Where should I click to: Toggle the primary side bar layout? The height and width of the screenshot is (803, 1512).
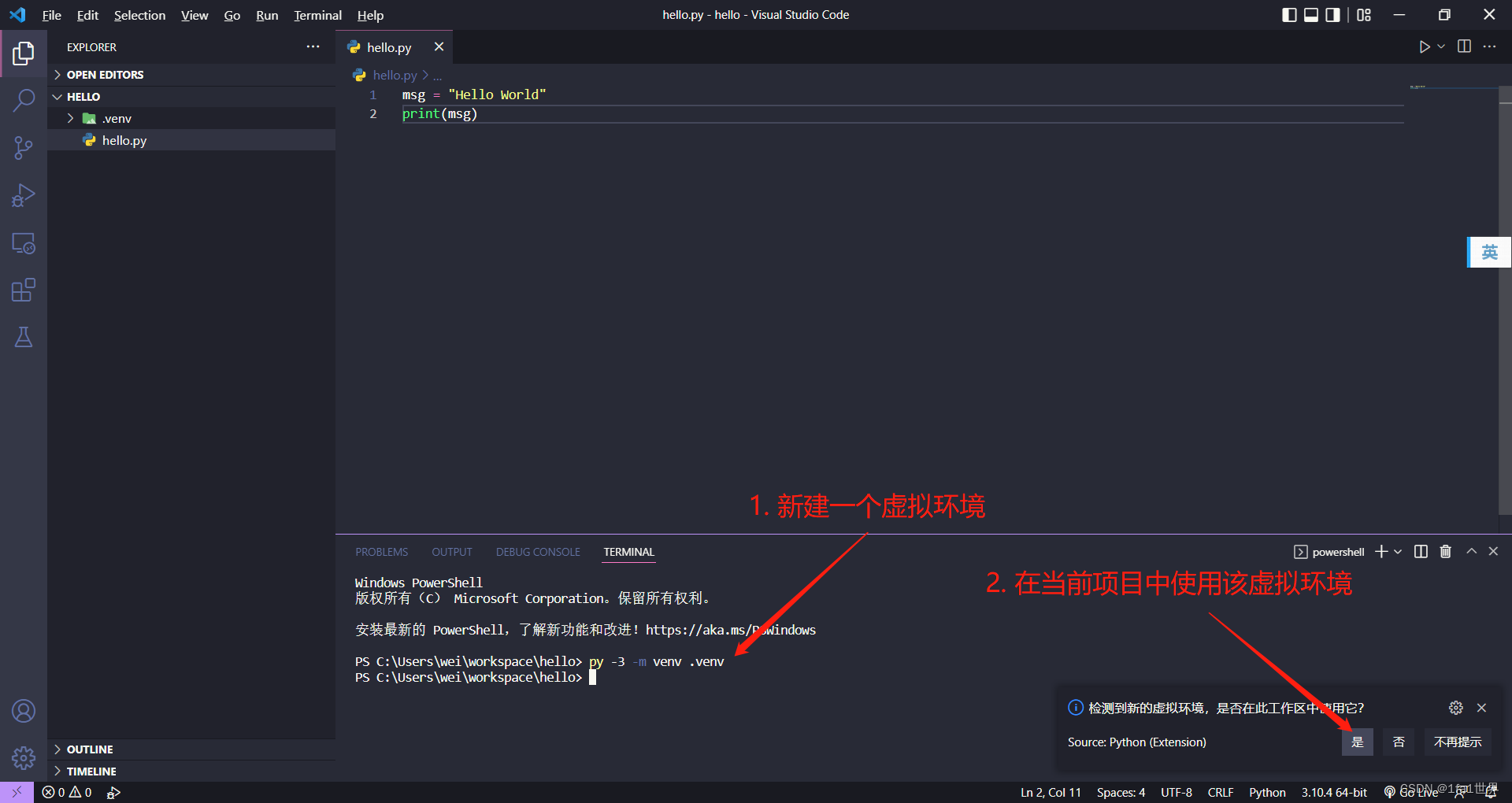click(x=1289, y=15)
